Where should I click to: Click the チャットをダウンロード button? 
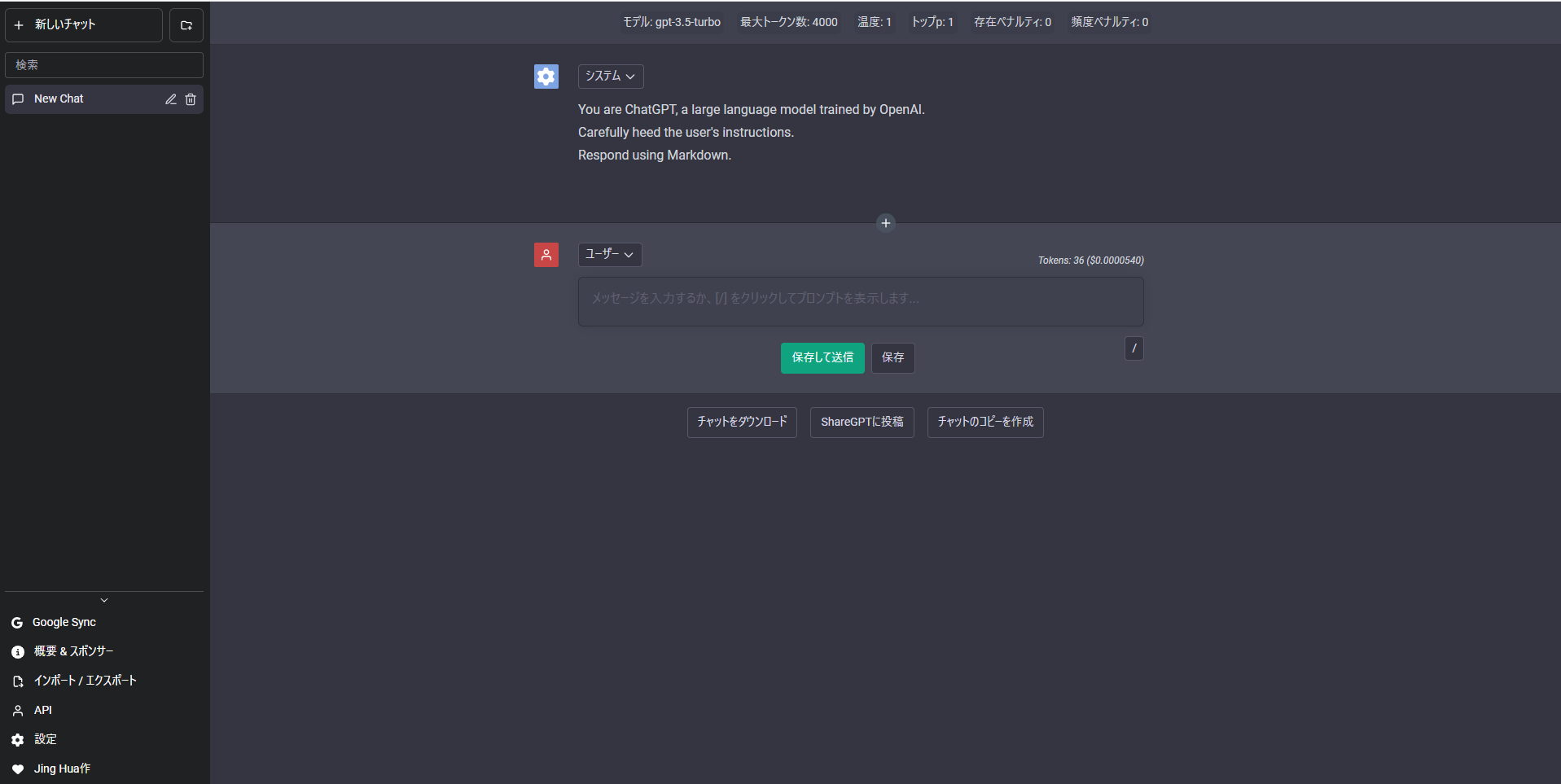click(741, 422)
